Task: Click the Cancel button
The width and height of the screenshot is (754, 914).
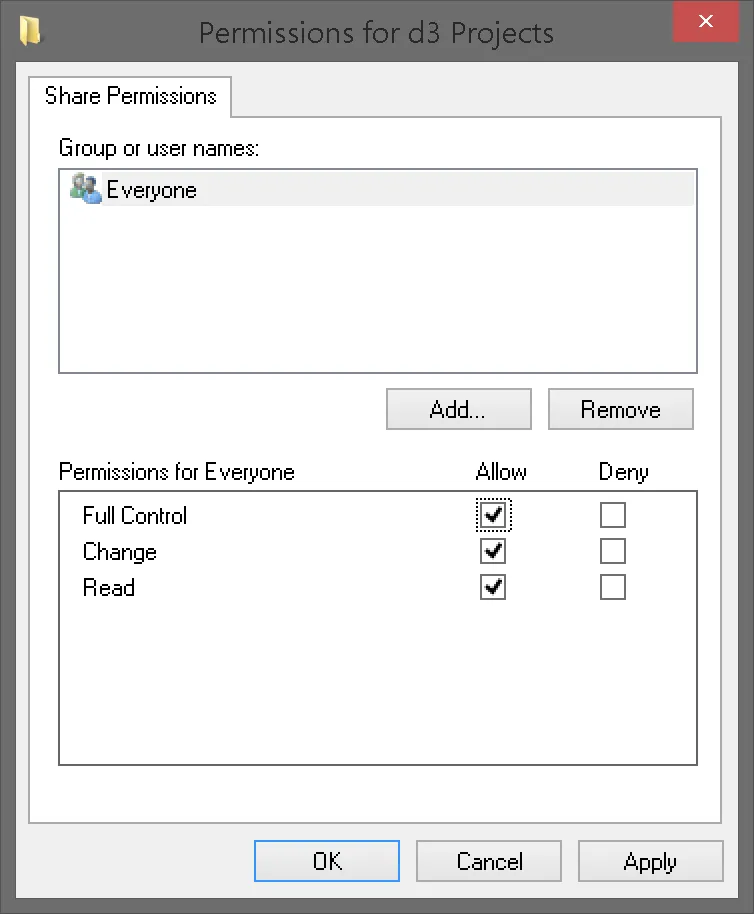Action: 489,861
